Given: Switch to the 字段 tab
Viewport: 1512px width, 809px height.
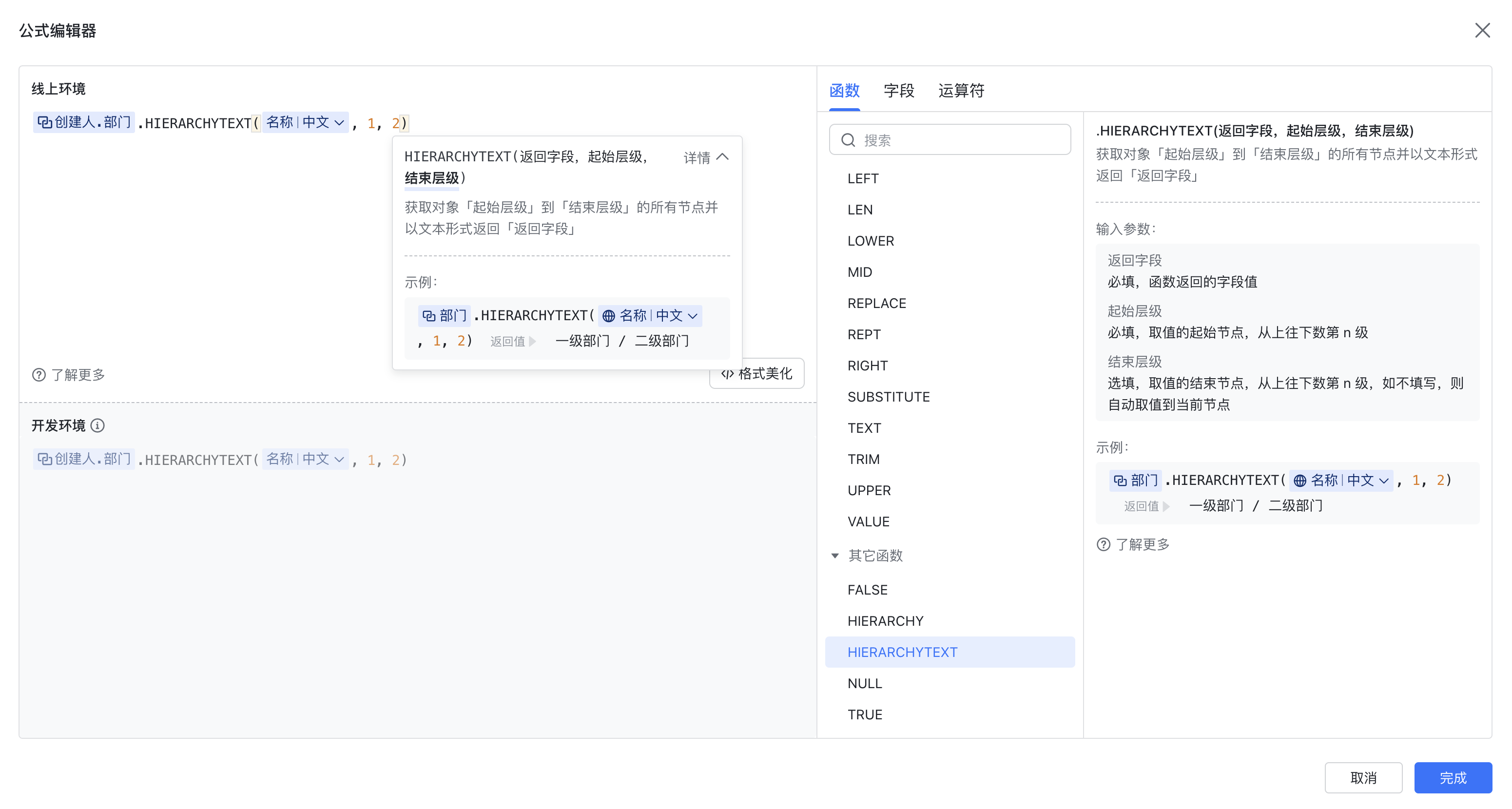Looking at the screenshot, I should [x=899, y=90].
